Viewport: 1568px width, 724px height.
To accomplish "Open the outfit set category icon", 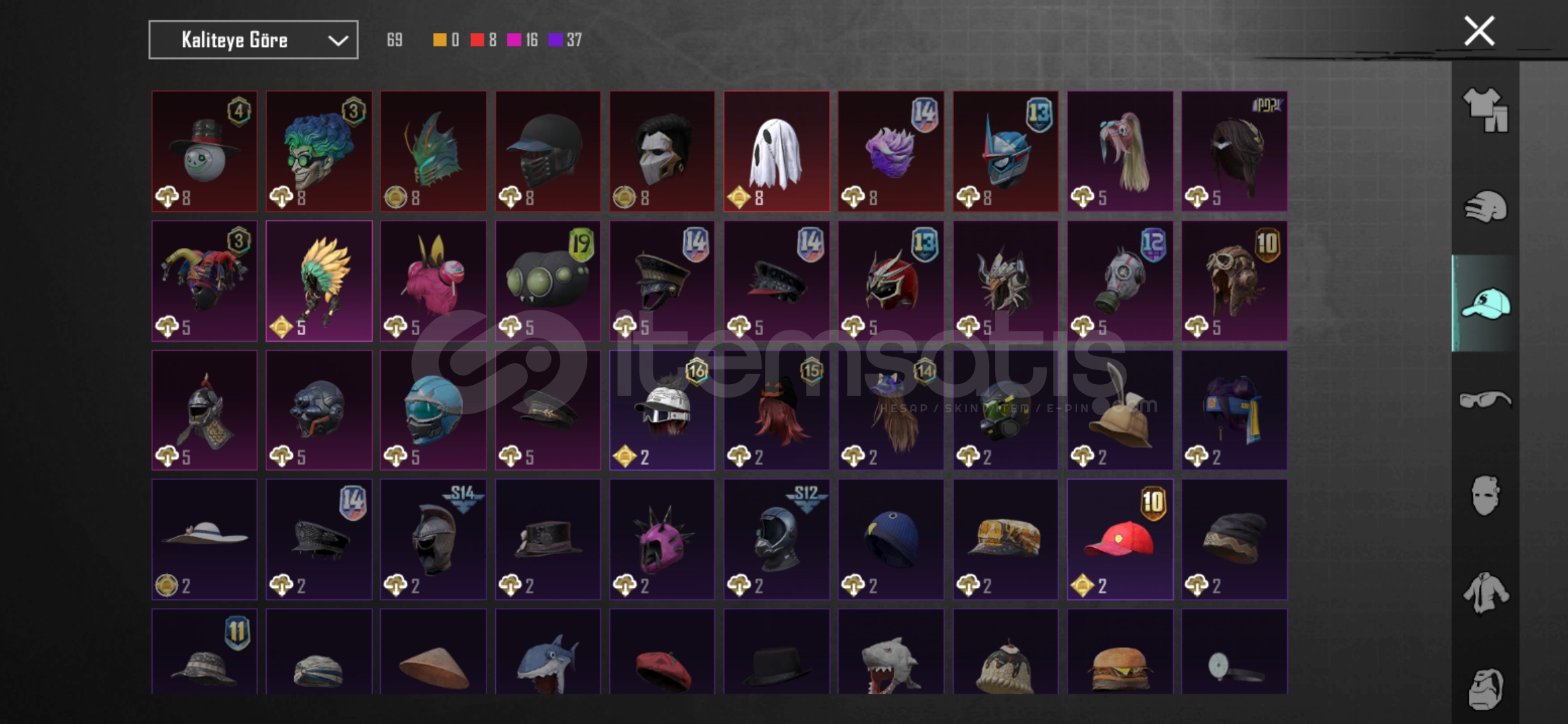I will pyautogui.click(x=1485, y=110).
